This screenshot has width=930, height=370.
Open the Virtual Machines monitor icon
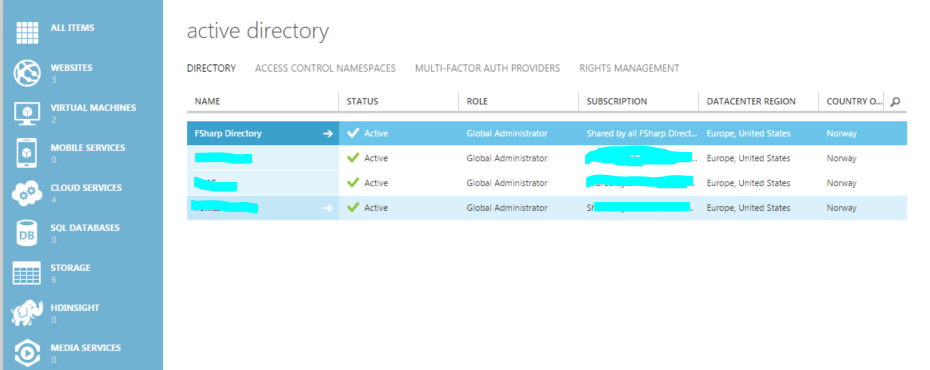coord(27,113)
